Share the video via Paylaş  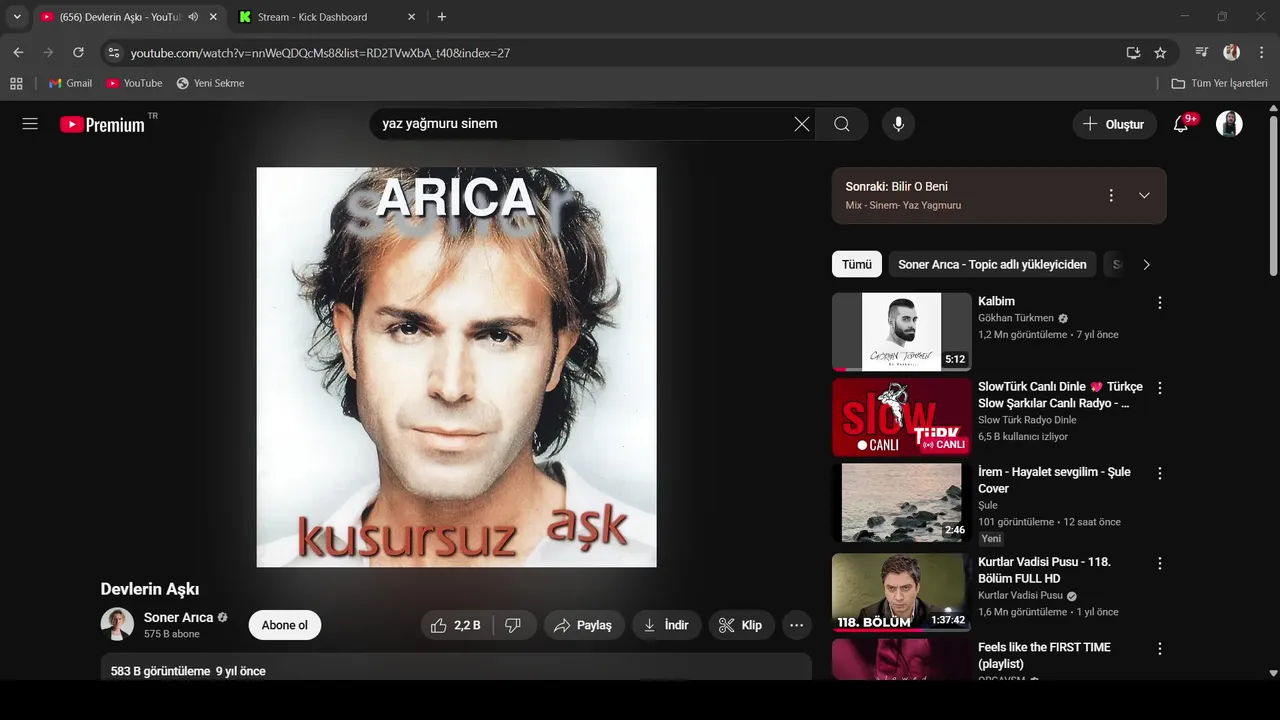pos(584,625)
